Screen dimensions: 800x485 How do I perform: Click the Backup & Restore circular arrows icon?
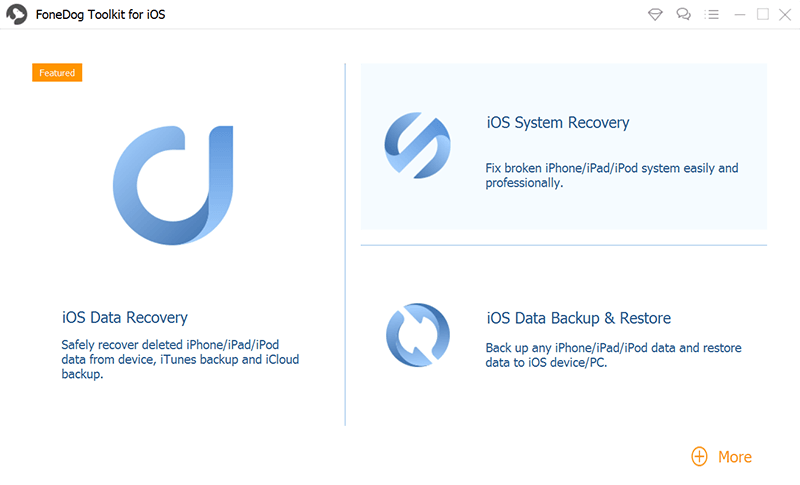[x=418, y=335]
